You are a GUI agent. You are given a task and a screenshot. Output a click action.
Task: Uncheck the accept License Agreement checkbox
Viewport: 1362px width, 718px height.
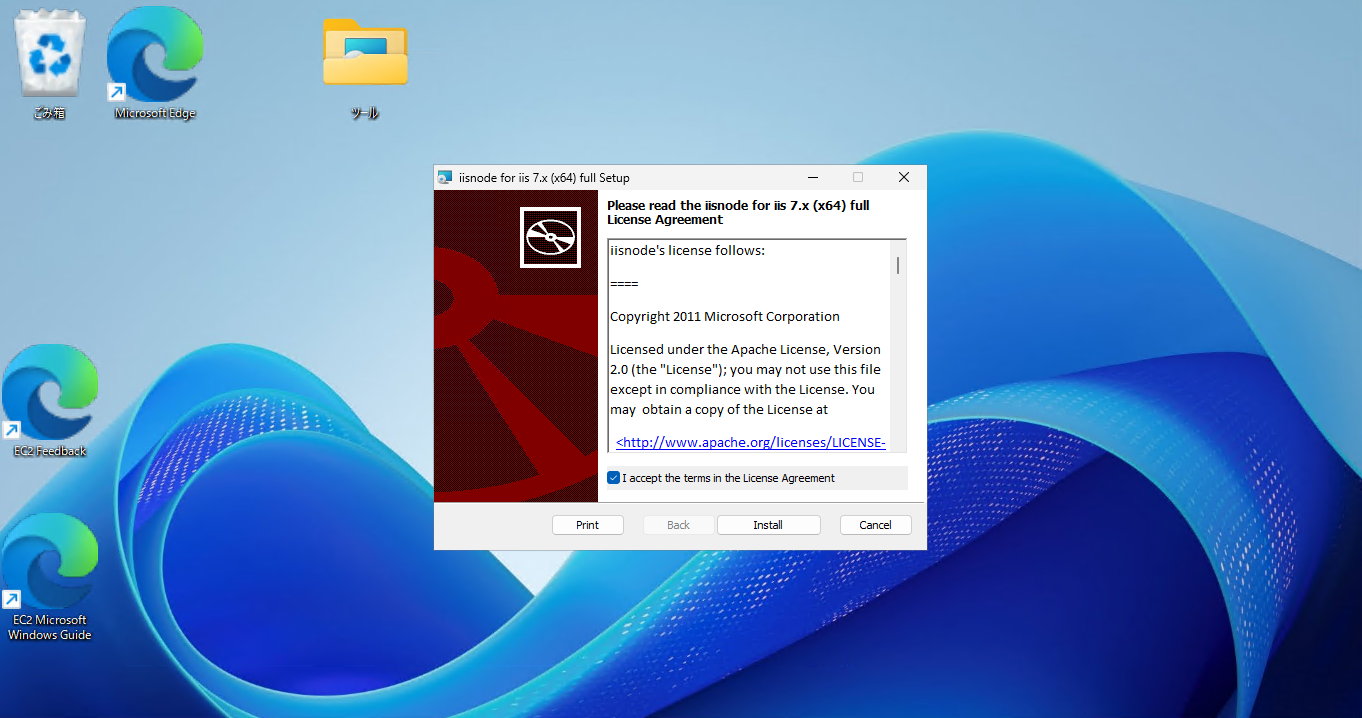click(x=614, y=478)
